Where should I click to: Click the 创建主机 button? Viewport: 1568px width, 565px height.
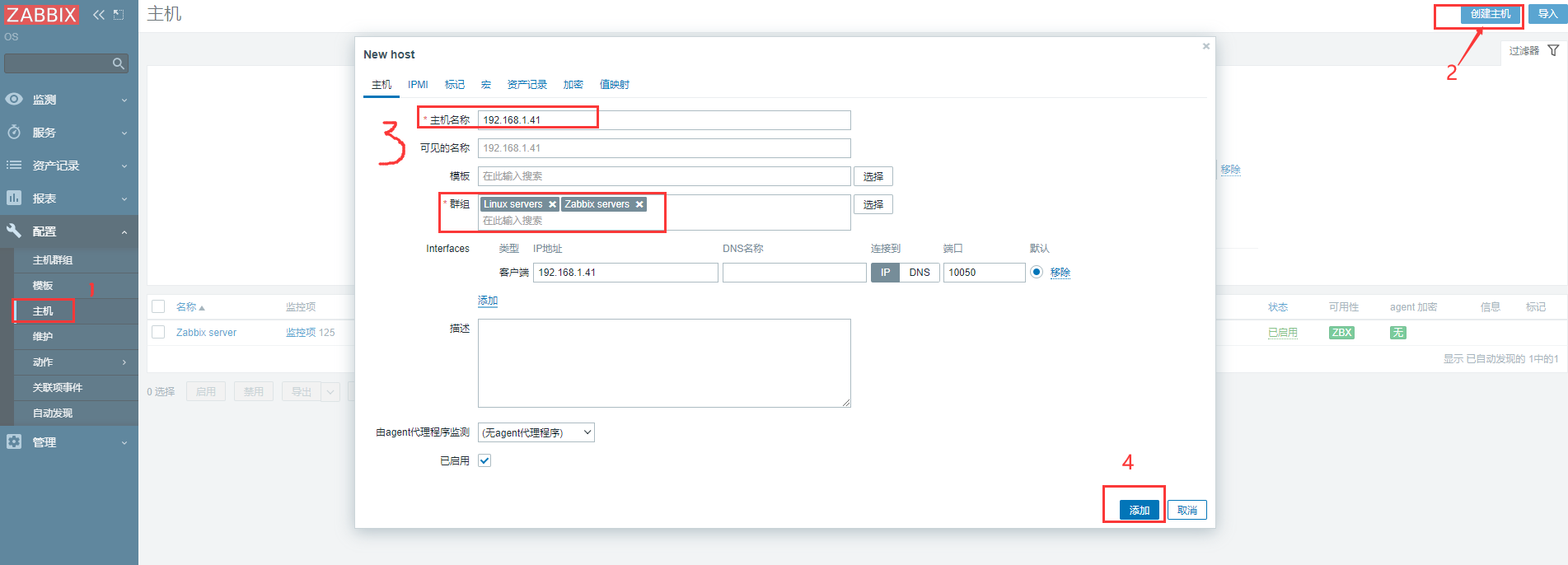click(1491, 14)
